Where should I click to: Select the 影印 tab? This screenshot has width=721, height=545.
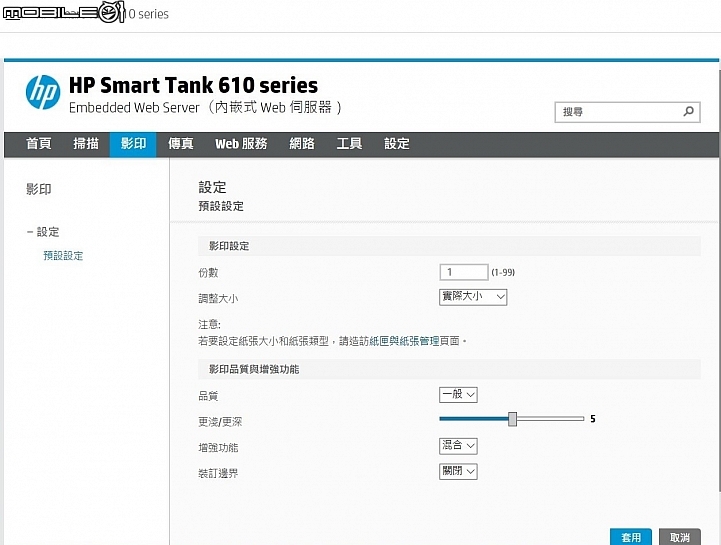click(133, 144)
